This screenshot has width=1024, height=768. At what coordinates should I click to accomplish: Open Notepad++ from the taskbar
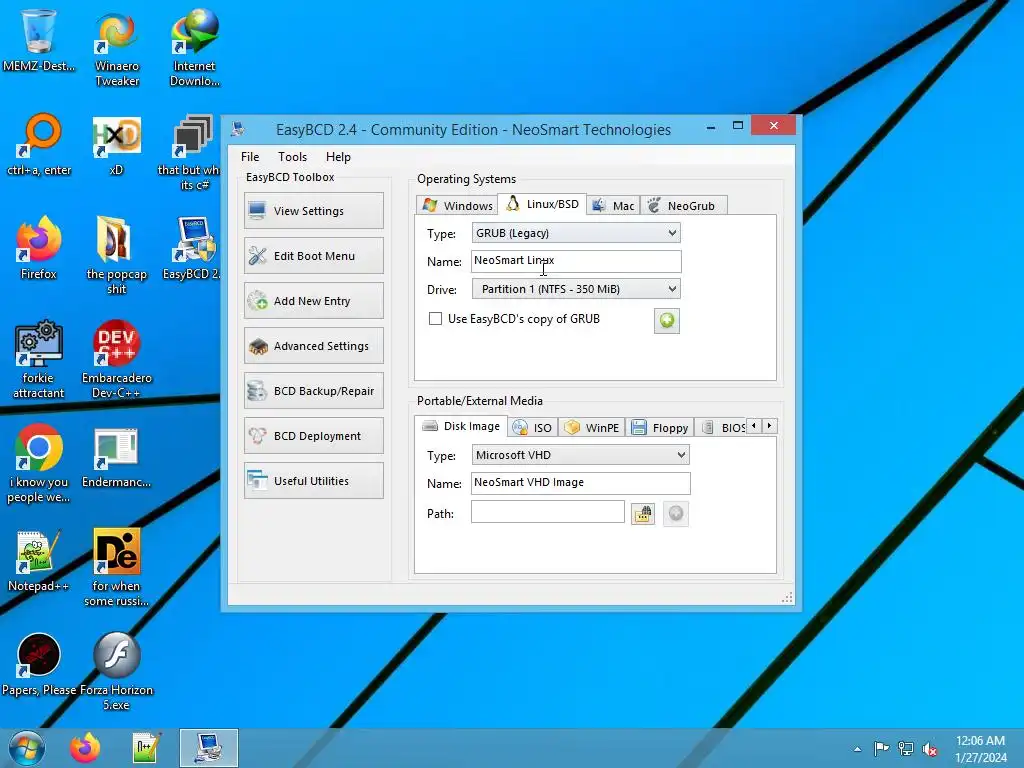[146, 748]
